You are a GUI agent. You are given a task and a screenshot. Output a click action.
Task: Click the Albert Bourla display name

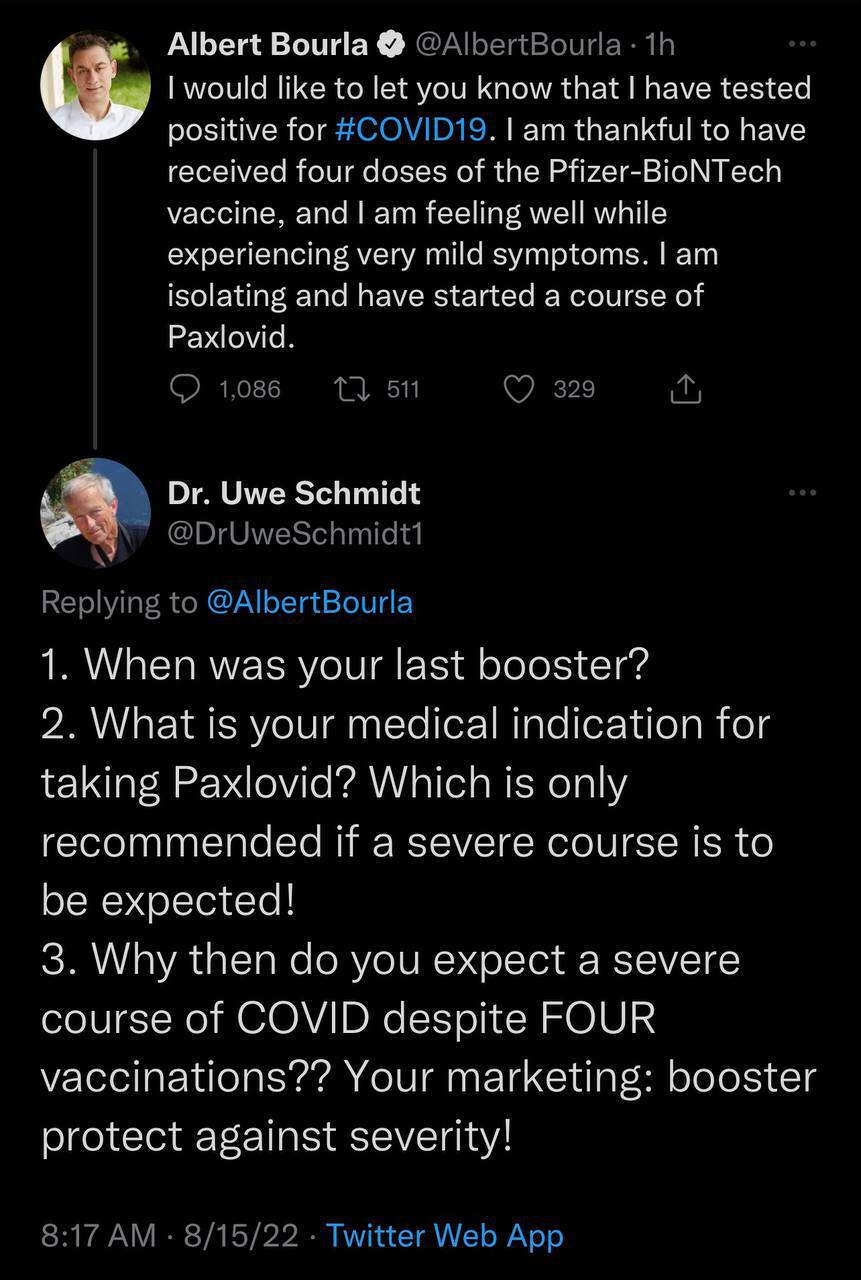tap(269, 45)
